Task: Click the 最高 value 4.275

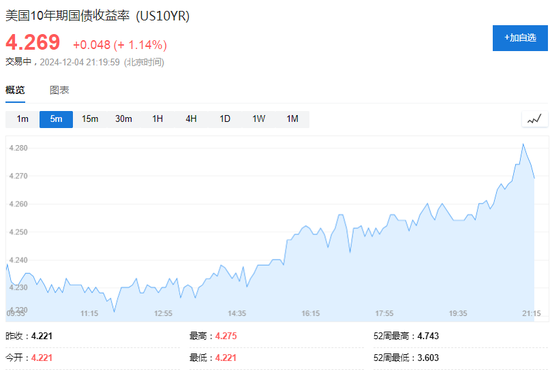Action: click(x=226, y=336)
